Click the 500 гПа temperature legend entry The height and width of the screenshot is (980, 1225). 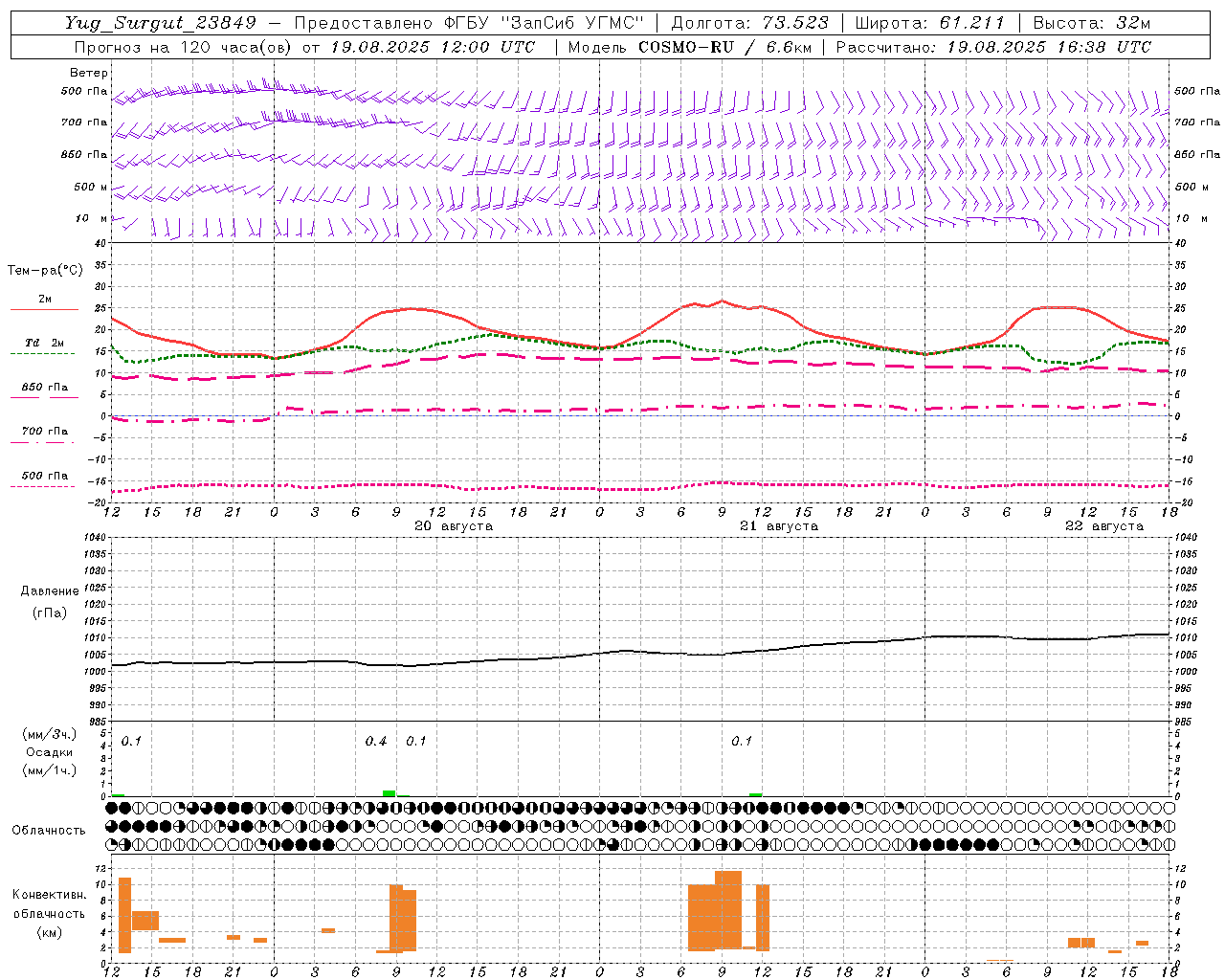[x=44, y=479]
